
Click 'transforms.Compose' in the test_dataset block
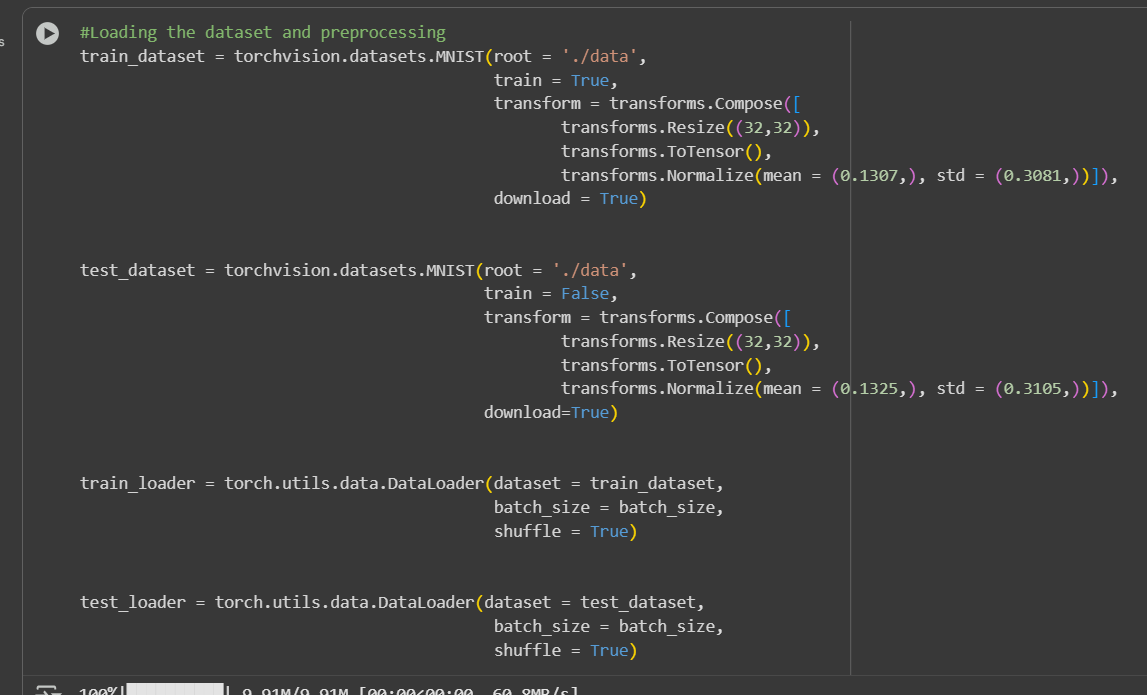[686, 318]
